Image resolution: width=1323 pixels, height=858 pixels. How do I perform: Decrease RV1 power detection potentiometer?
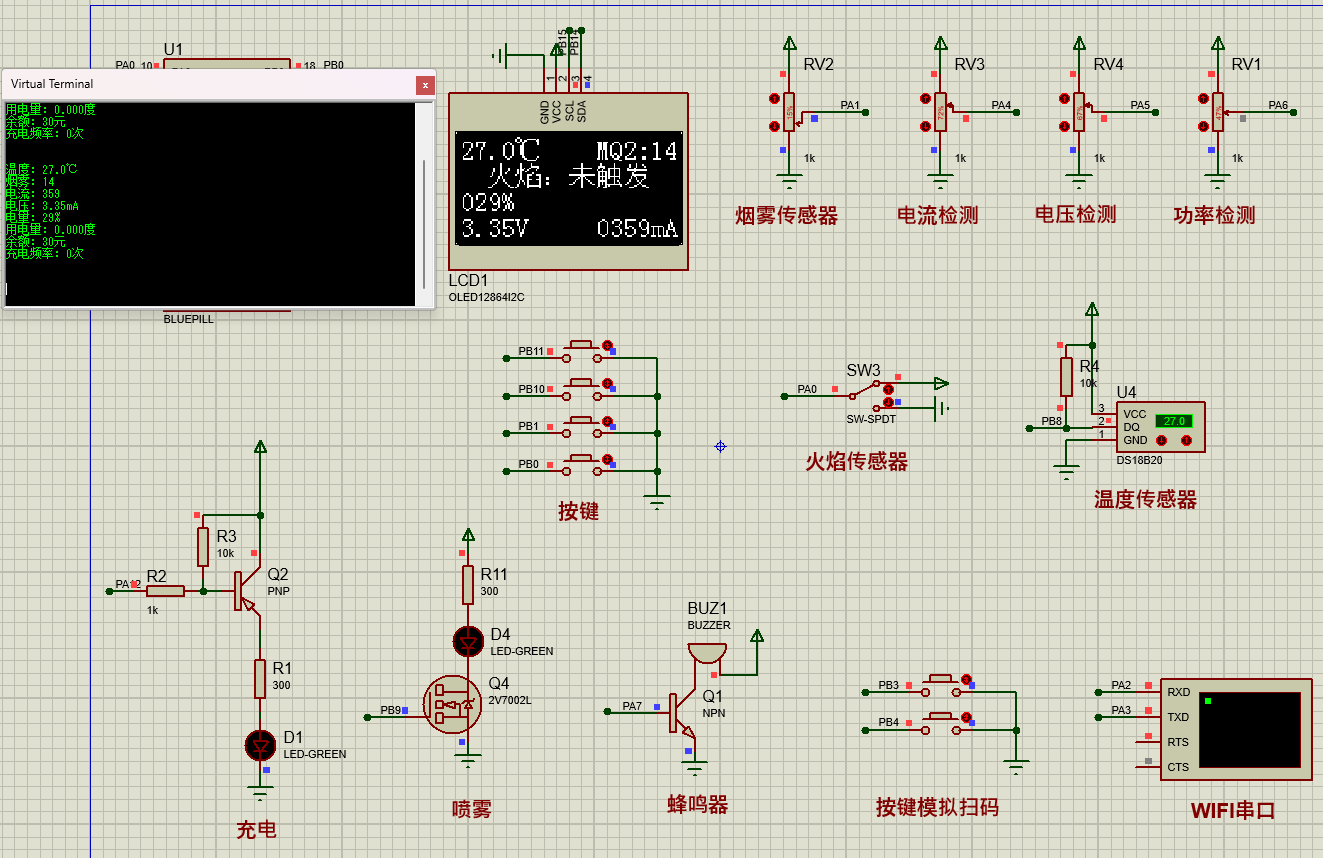point(1203,126)
